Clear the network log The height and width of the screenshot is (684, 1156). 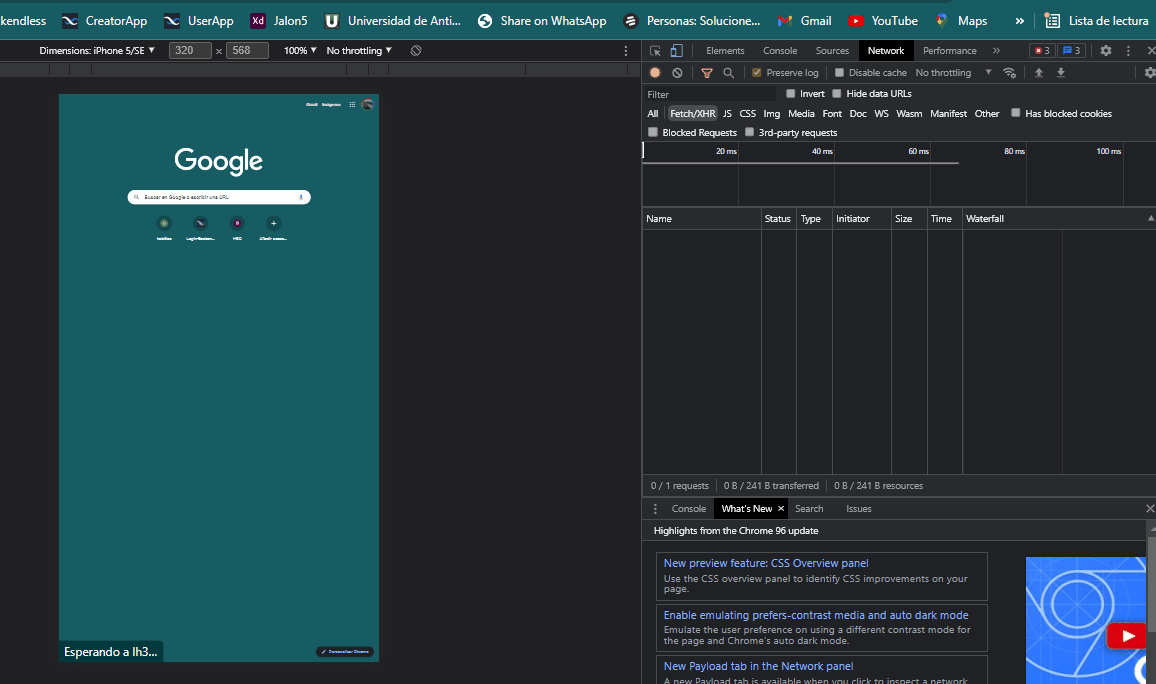677,72
